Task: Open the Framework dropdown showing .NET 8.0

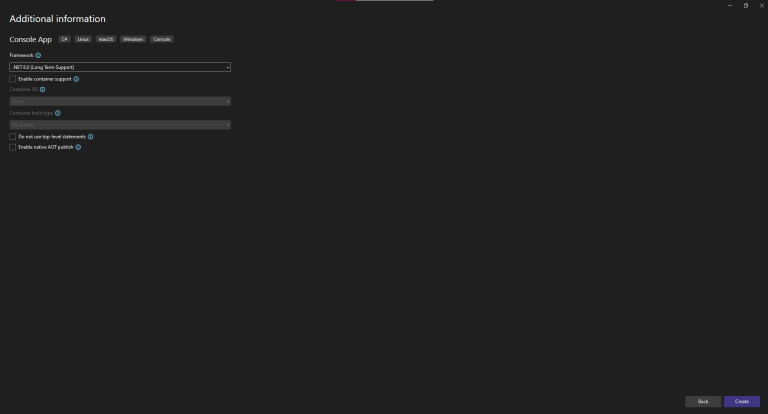Action: 120,67
